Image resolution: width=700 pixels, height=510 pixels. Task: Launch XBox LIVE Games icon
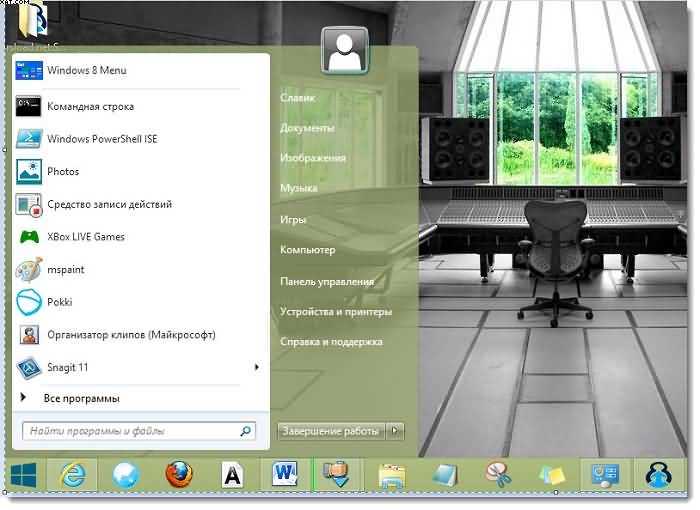point(29,237)
